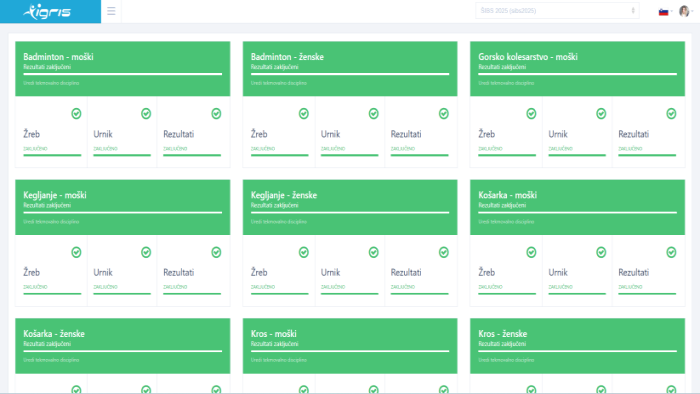700x394 pixels.
Task: Click 'Uredi tekmovalno disciplino' under Kegljanje - moški
Action: 51,221
